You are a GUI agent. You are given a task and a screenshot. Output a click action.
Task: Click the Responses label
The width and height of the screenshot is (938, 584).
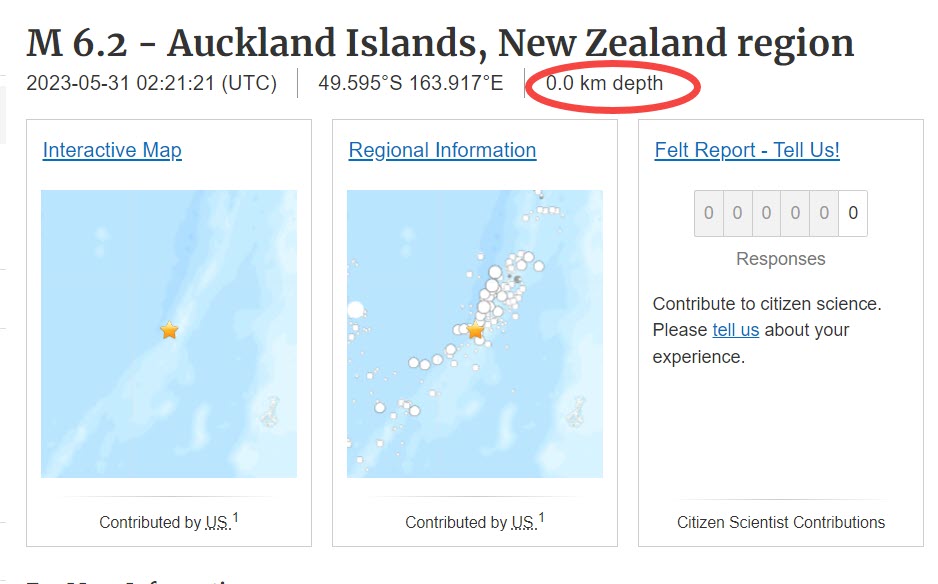coord(781,258)
